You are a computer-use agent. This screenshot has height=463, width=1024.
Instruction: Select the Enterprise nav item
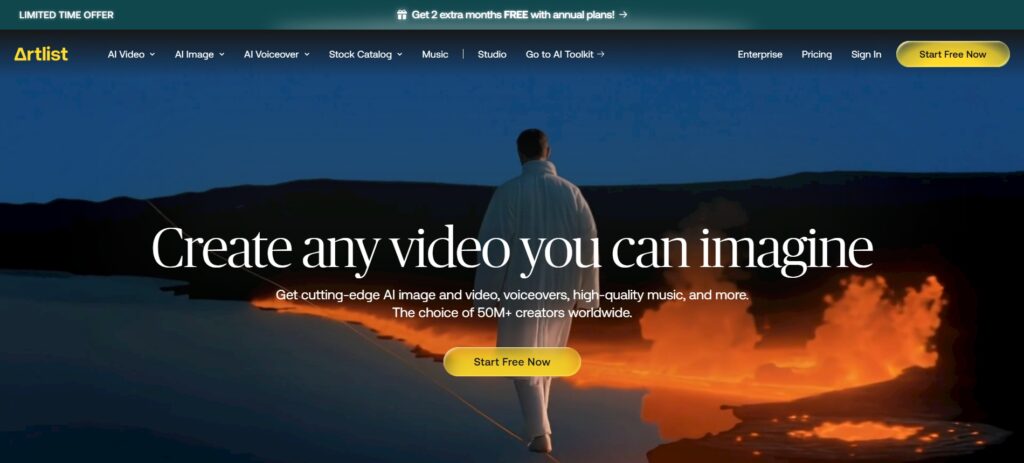pos(760,54)
